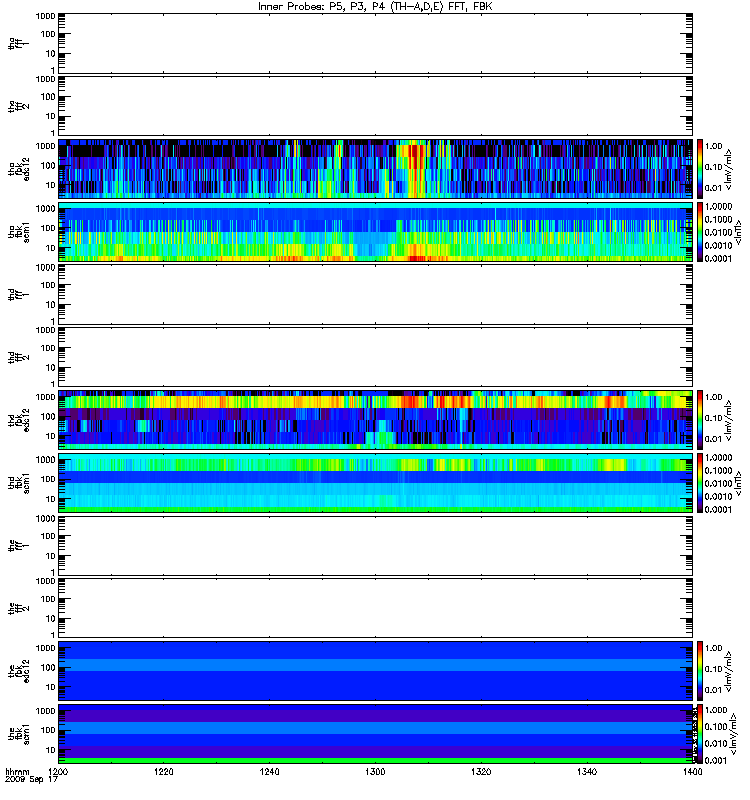Click the 'thd fbk scm1' spectrogram panel
Viewport: 750px width, 800px height.
pyautogui.click(x=376, y=483)
